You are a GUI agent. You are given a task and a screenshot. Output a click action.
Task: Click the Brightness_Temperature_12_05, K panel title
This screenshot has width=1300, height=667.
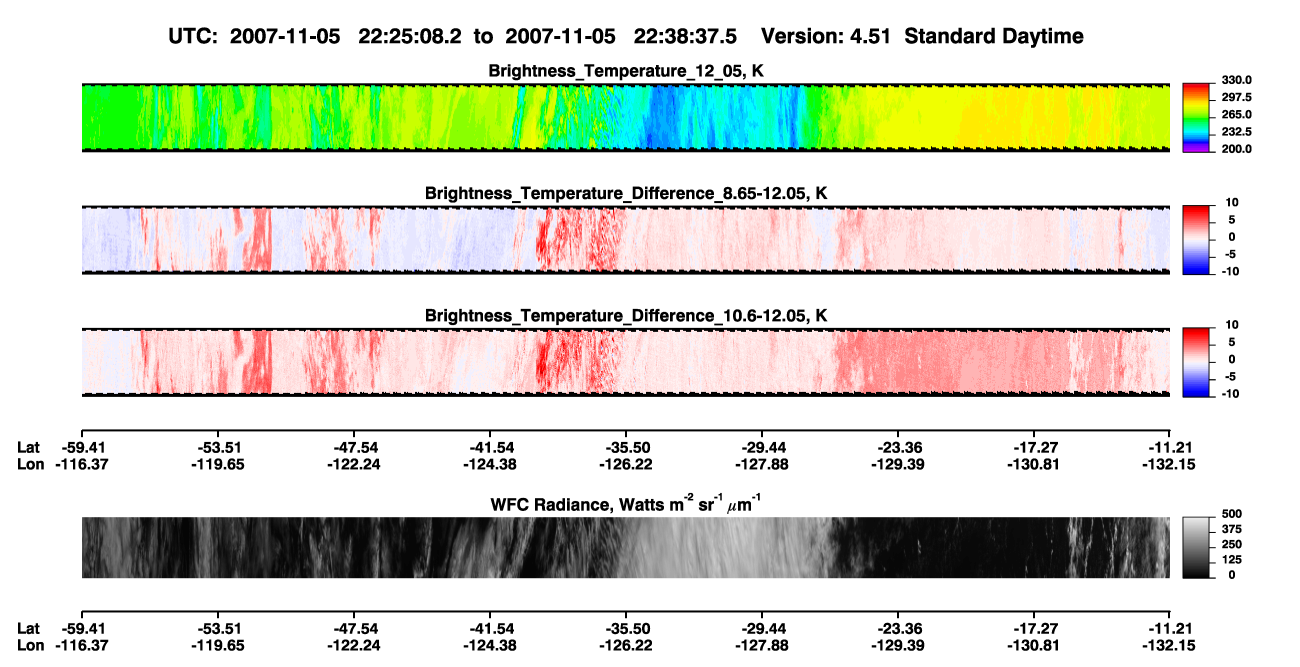click(x=626, y=71)
